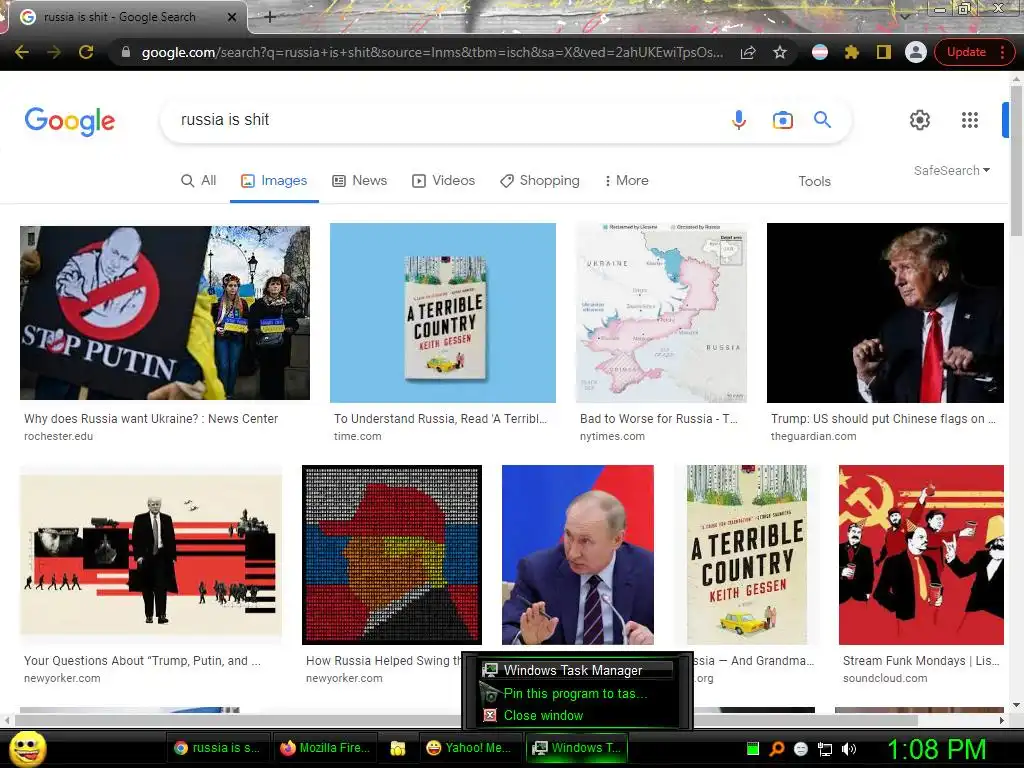Viewport: 1024px width, 768px height.
Task: Click the pixelated red cap mosaic thumbnail
Action: tap(392, 554)
